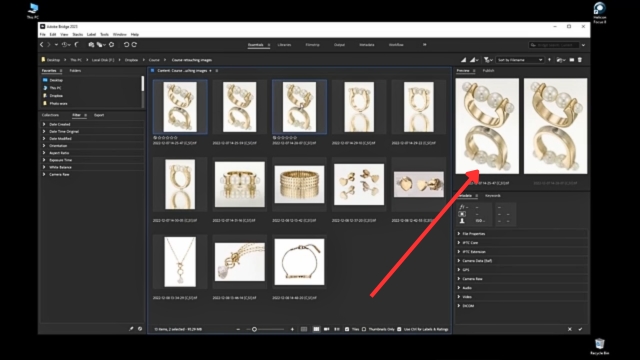Rotate selection 90° counterclockwise

[127, 44]
